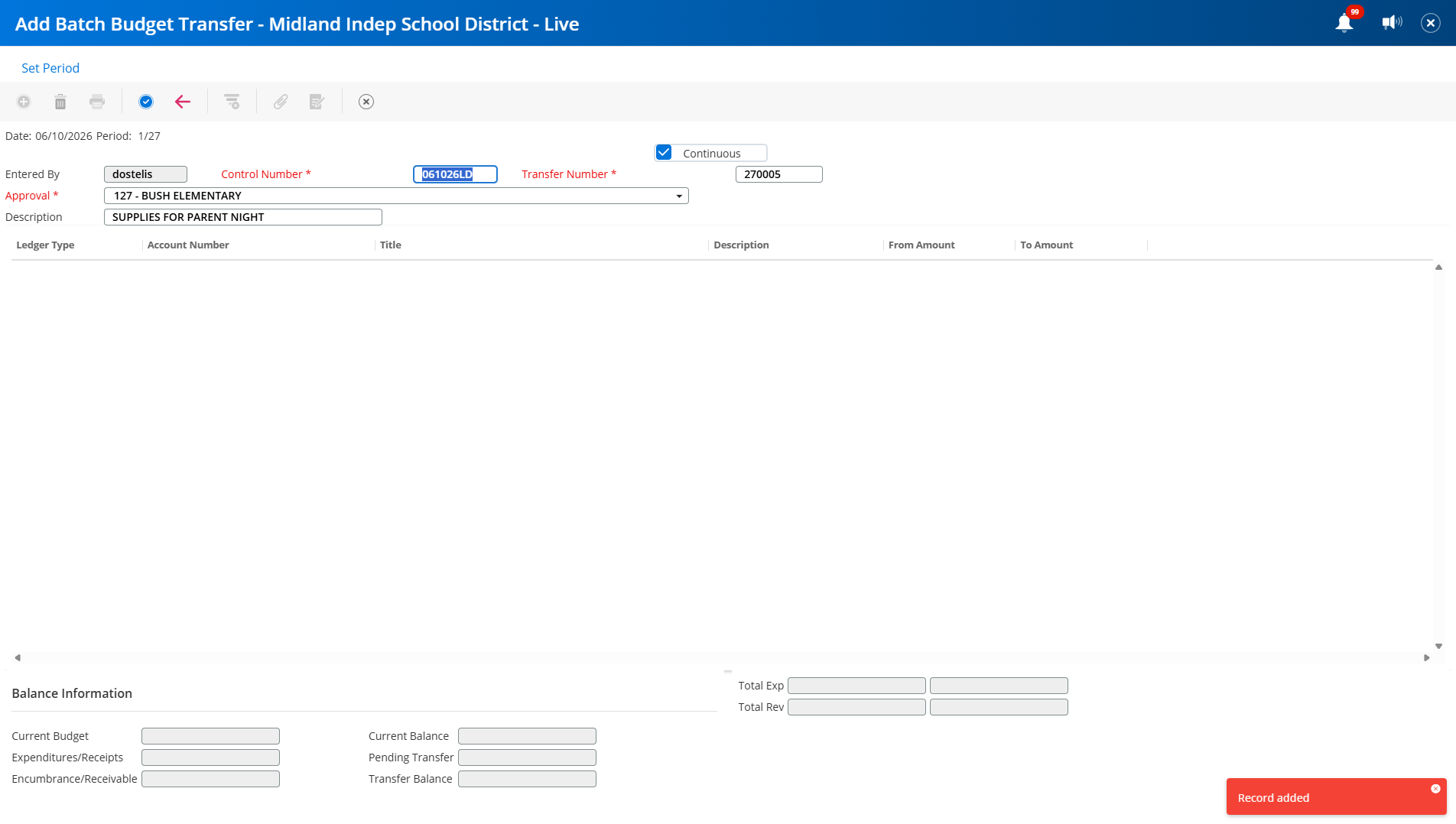Screen dimensions: 1456x824
Task: Click the From Amount column header
Action: (921, 245)
